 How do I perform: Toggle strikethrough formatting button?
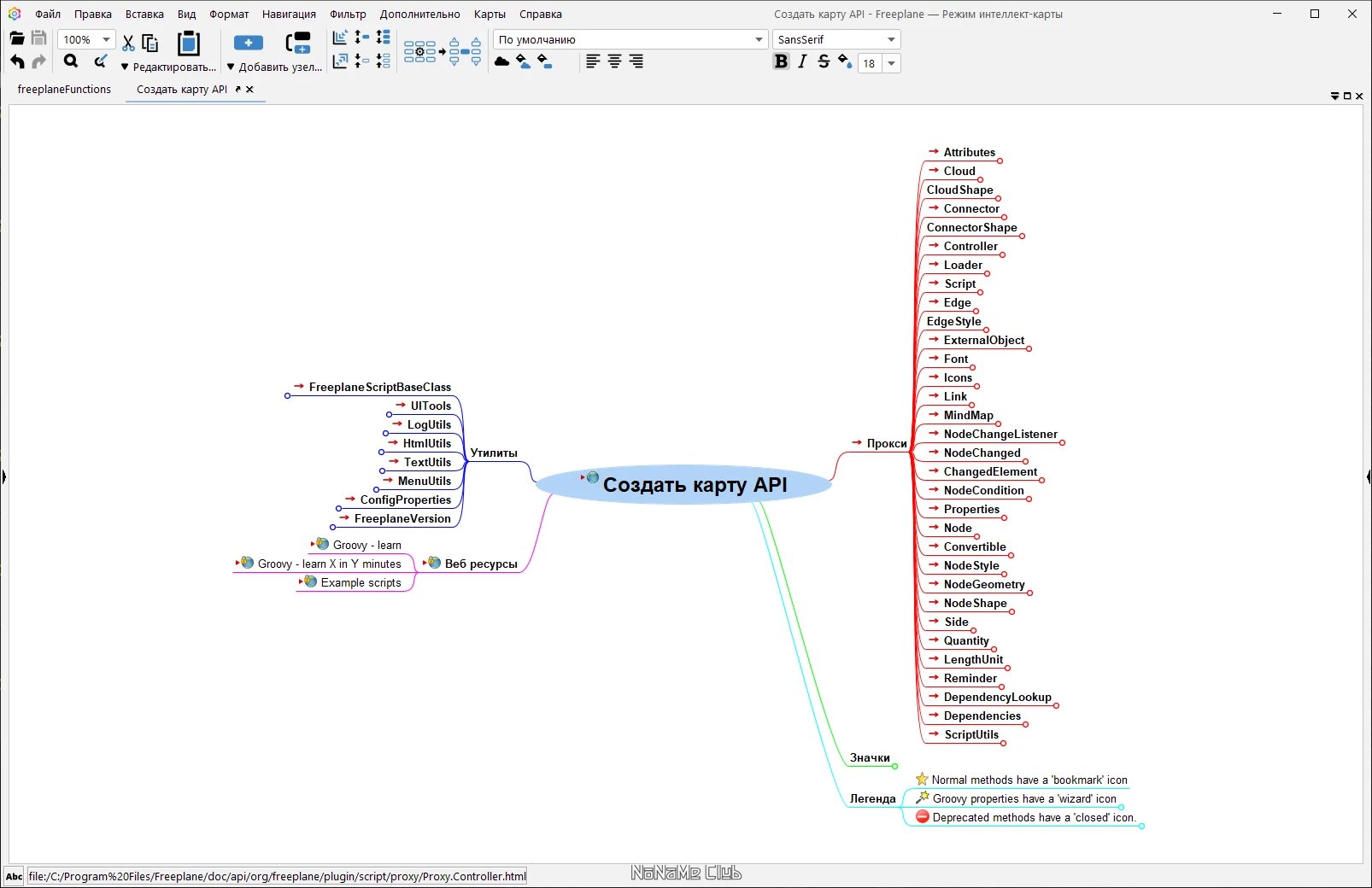tap(824, 61)
